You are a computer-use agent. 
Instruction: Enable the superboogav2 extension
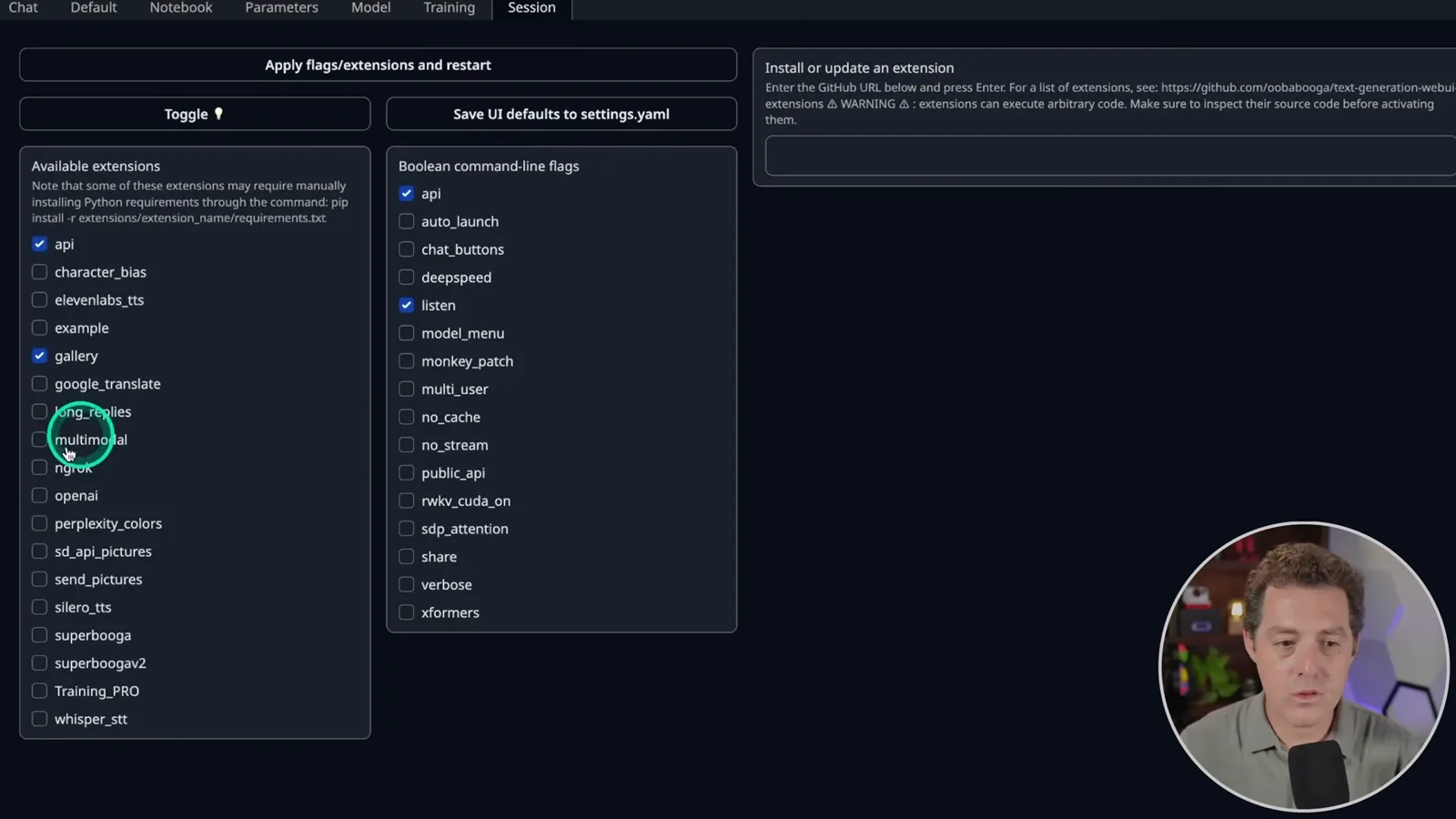click(x=39, y=663)
